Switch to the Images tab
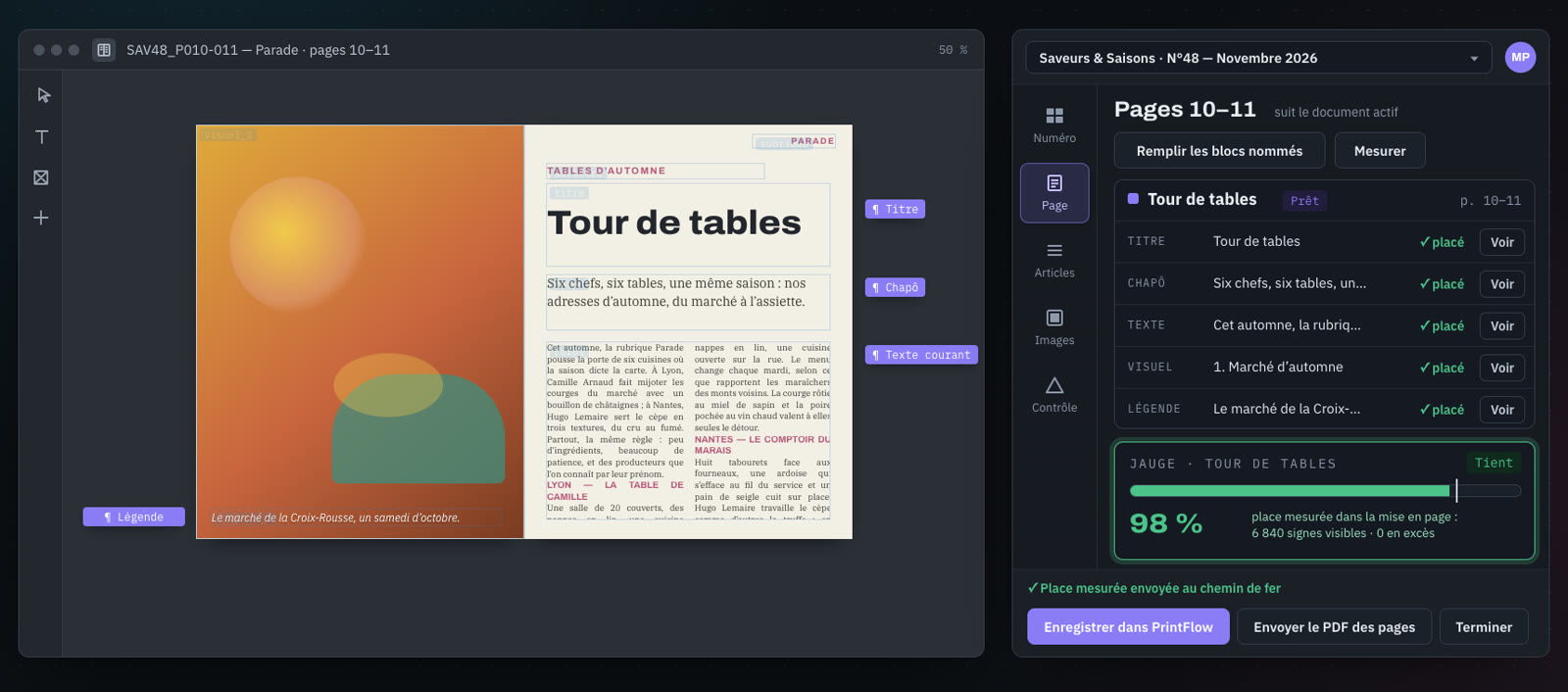 pos(1054,327)
